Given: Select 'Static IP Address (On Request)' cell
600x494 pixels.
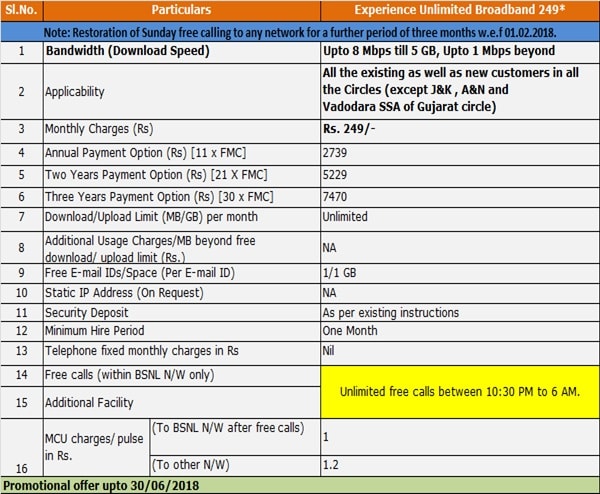Looking at the screenshot, I should (x=182, y=293).
